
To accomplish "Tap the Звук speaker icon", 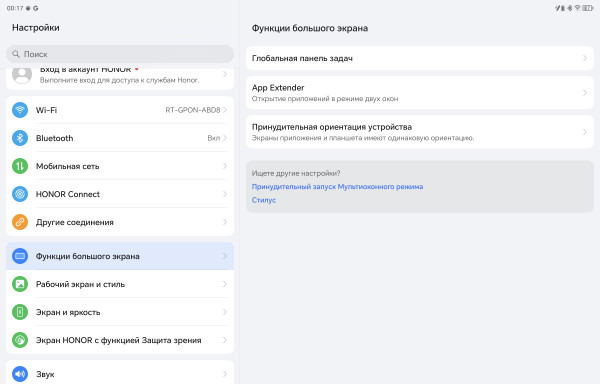I will click(x=20, y=374).
